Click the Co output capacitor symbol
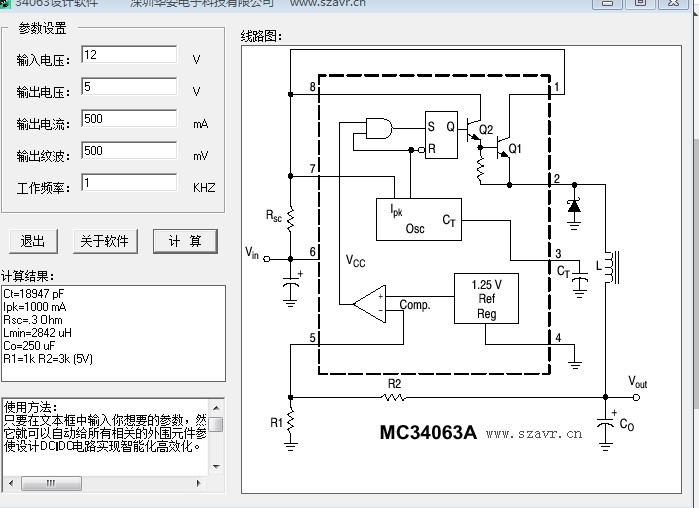The image size is (699, 508). pos(605,423)
